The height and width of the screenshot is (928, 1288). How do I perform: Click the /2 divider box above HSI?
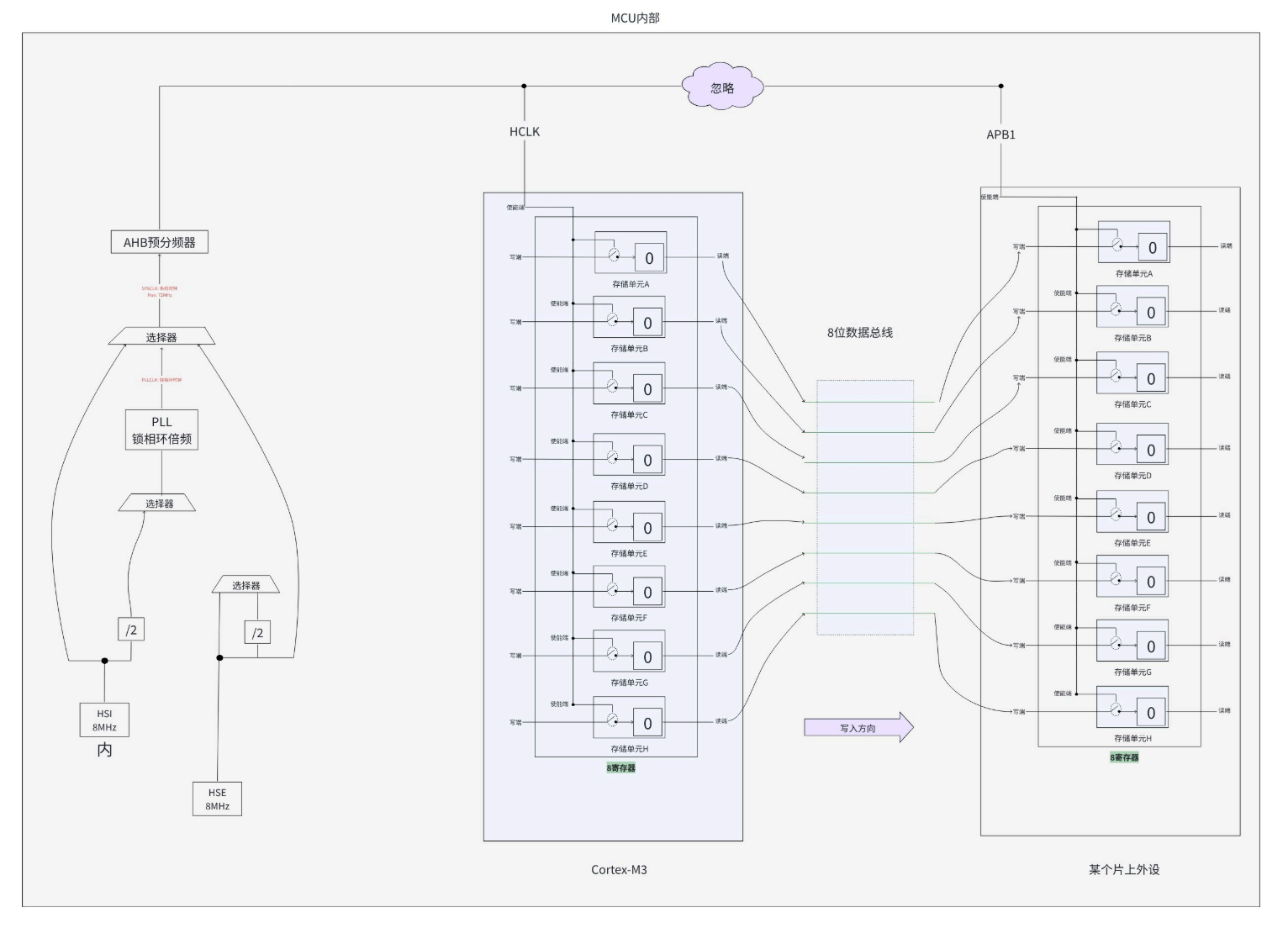(x=131, y=629)
